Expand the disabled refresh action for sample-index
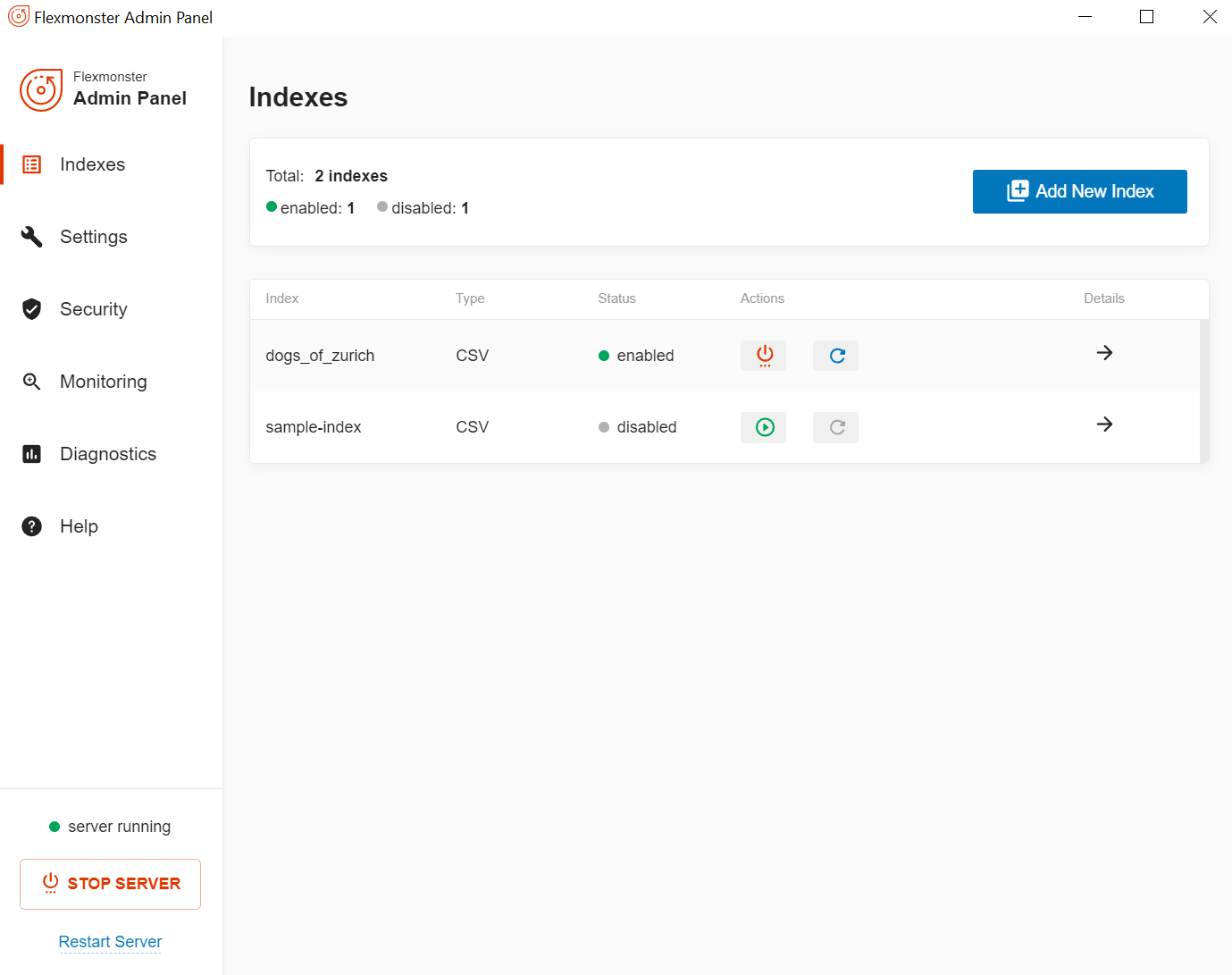 834,427
